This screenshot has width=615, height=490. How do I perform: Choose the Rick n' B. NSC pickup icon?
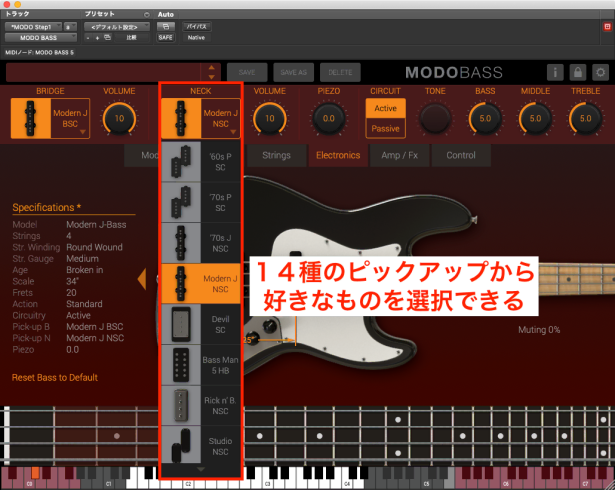(181, 405)
